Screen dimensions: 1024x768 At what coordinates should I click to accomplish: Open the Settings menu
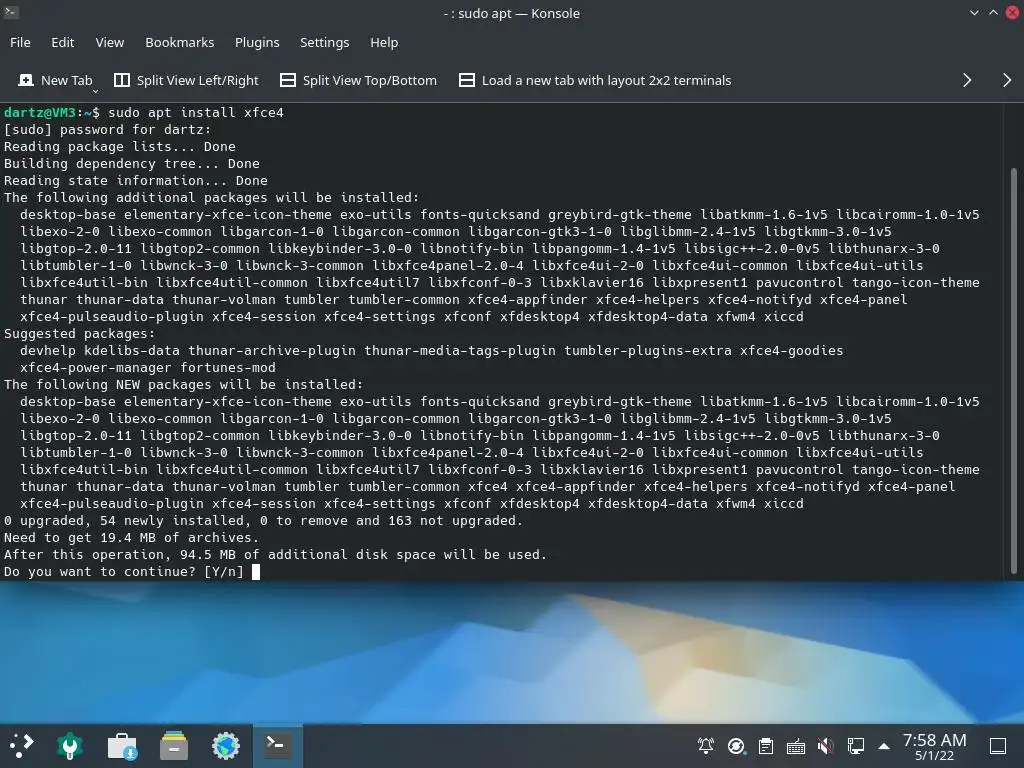[324, 42]
